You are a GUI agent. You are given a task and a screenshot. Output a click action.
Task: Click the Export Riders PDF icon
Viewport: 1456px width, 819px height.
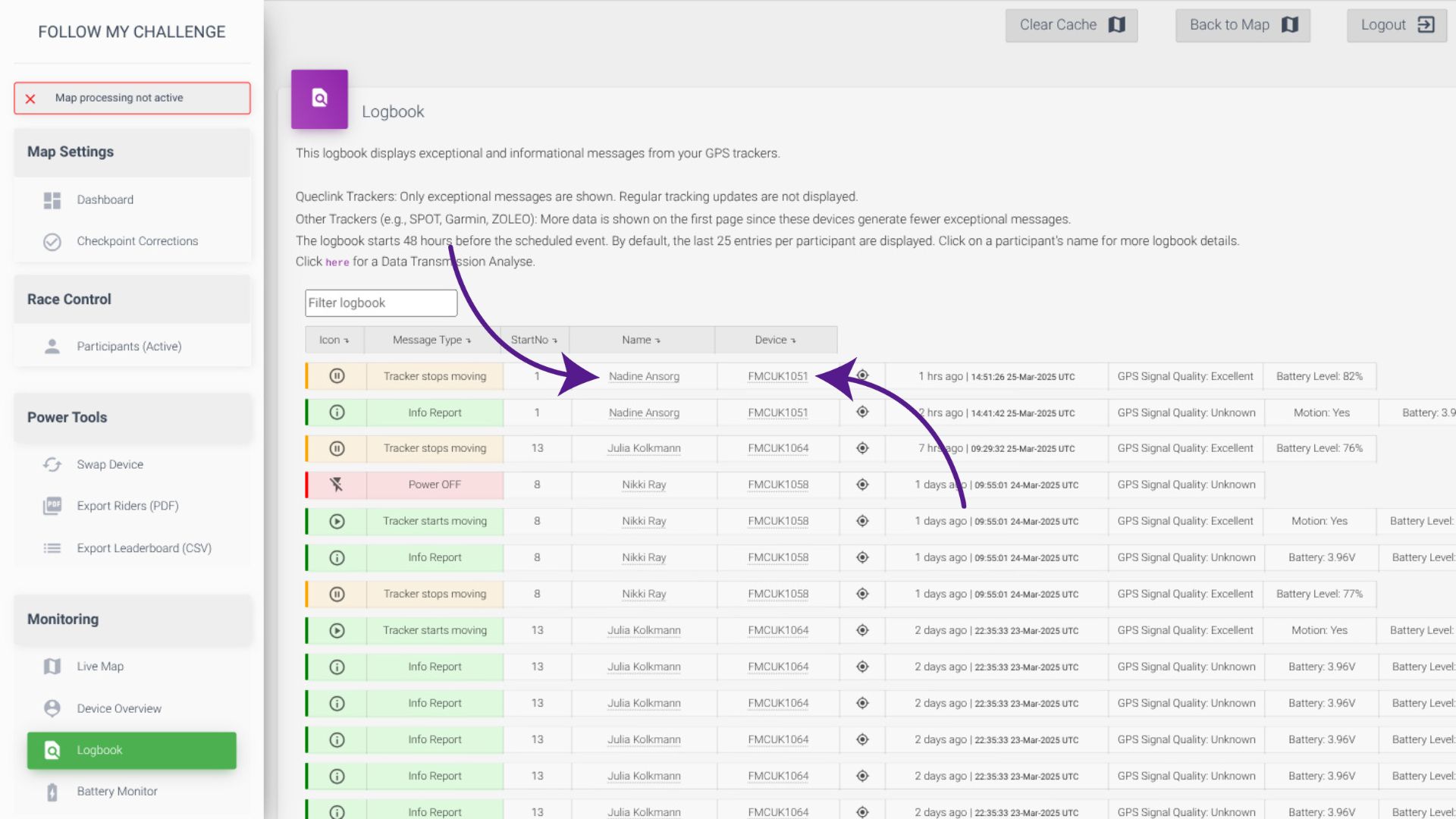tap(52, 506)
